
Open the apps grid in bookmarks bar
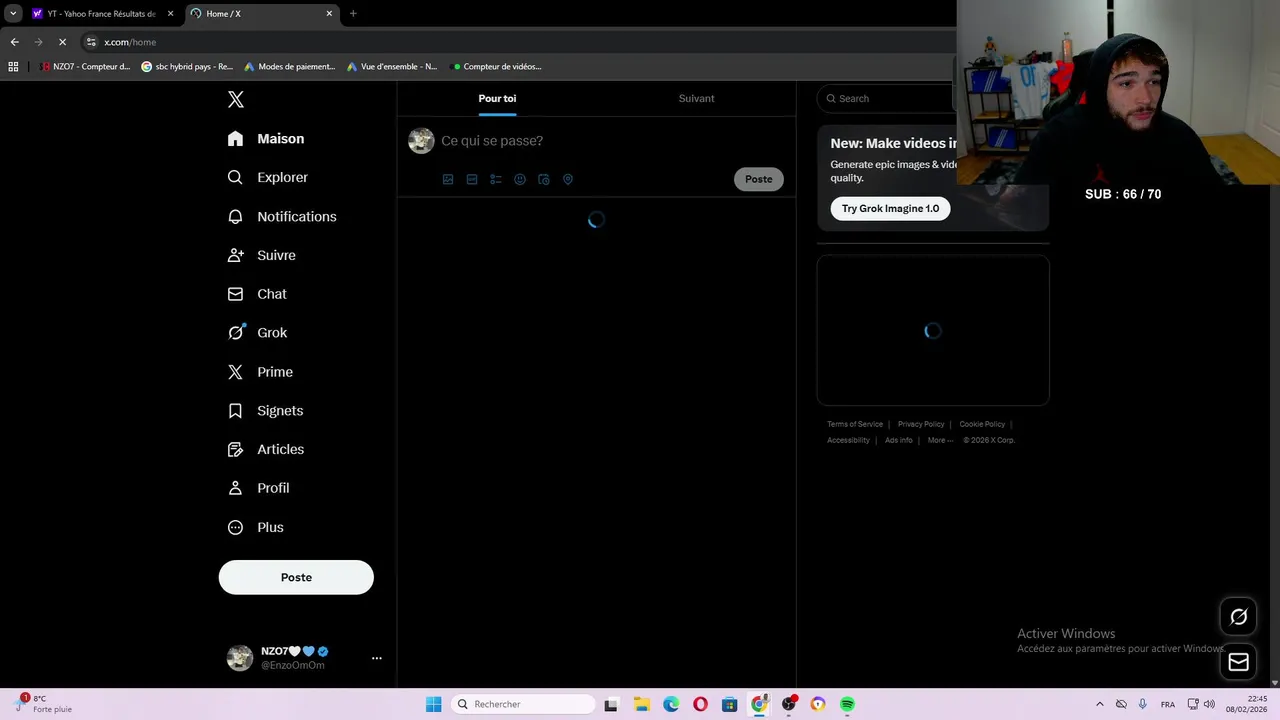pos(13,67)
